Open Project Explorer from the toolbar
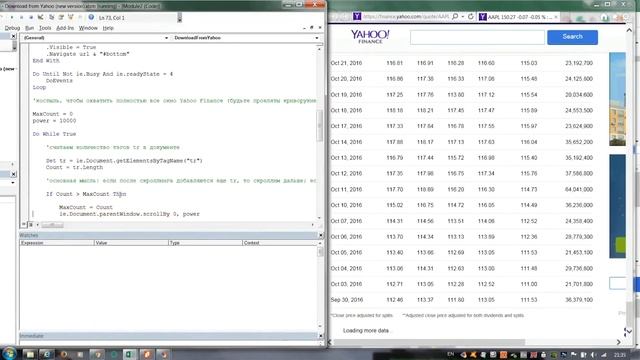The width and height of the screenshot is (640, 360). coord(51,18)
